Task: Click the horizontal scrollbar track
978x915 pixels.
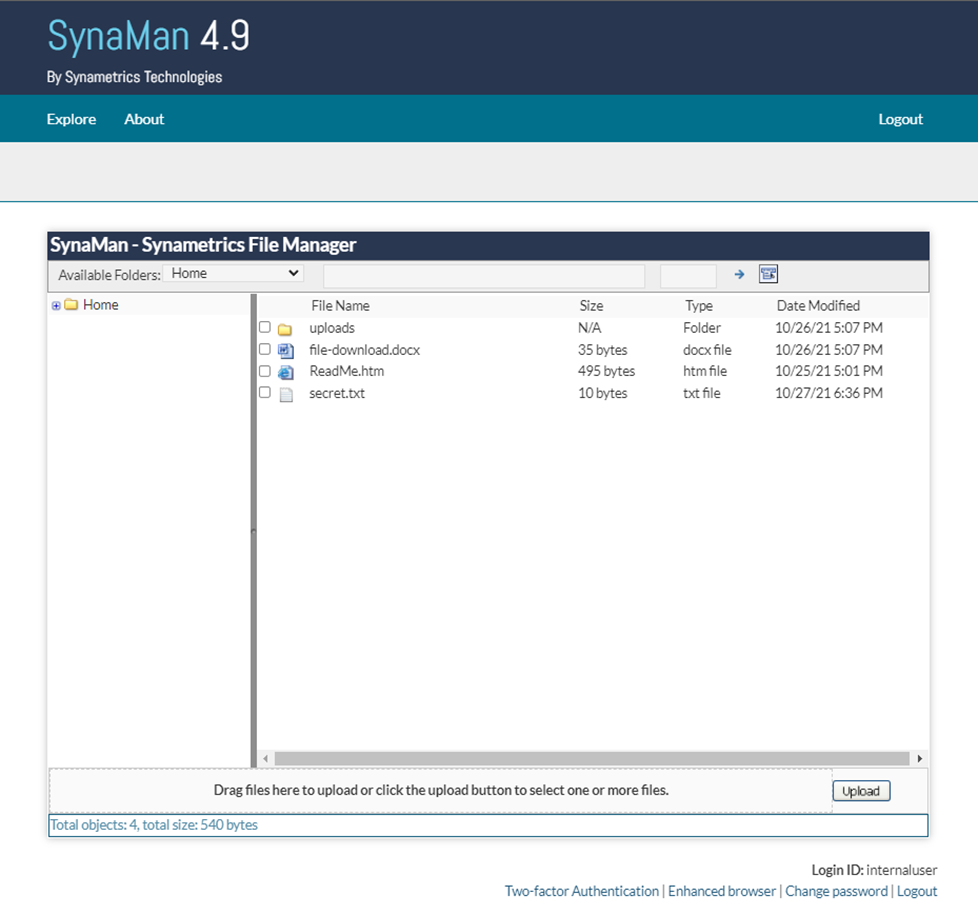Action: point(592,758)
